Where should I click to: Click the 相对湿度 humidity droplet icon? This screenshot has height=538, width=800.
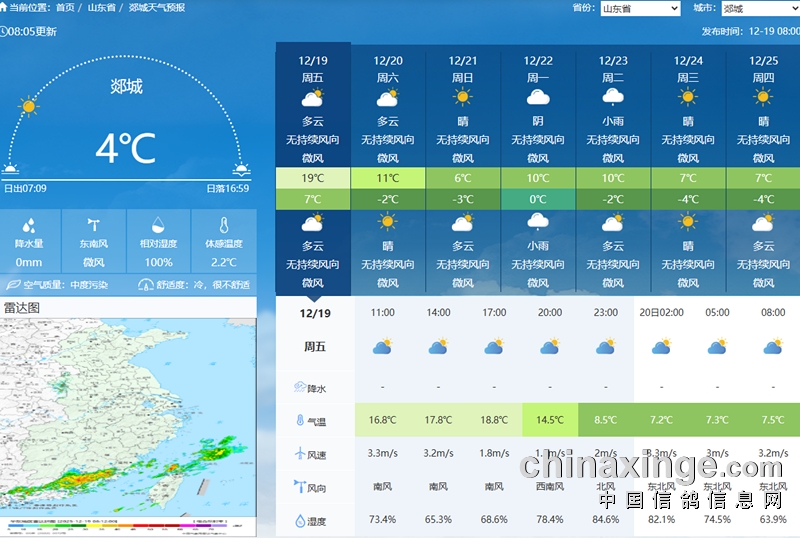pos(158,226)
